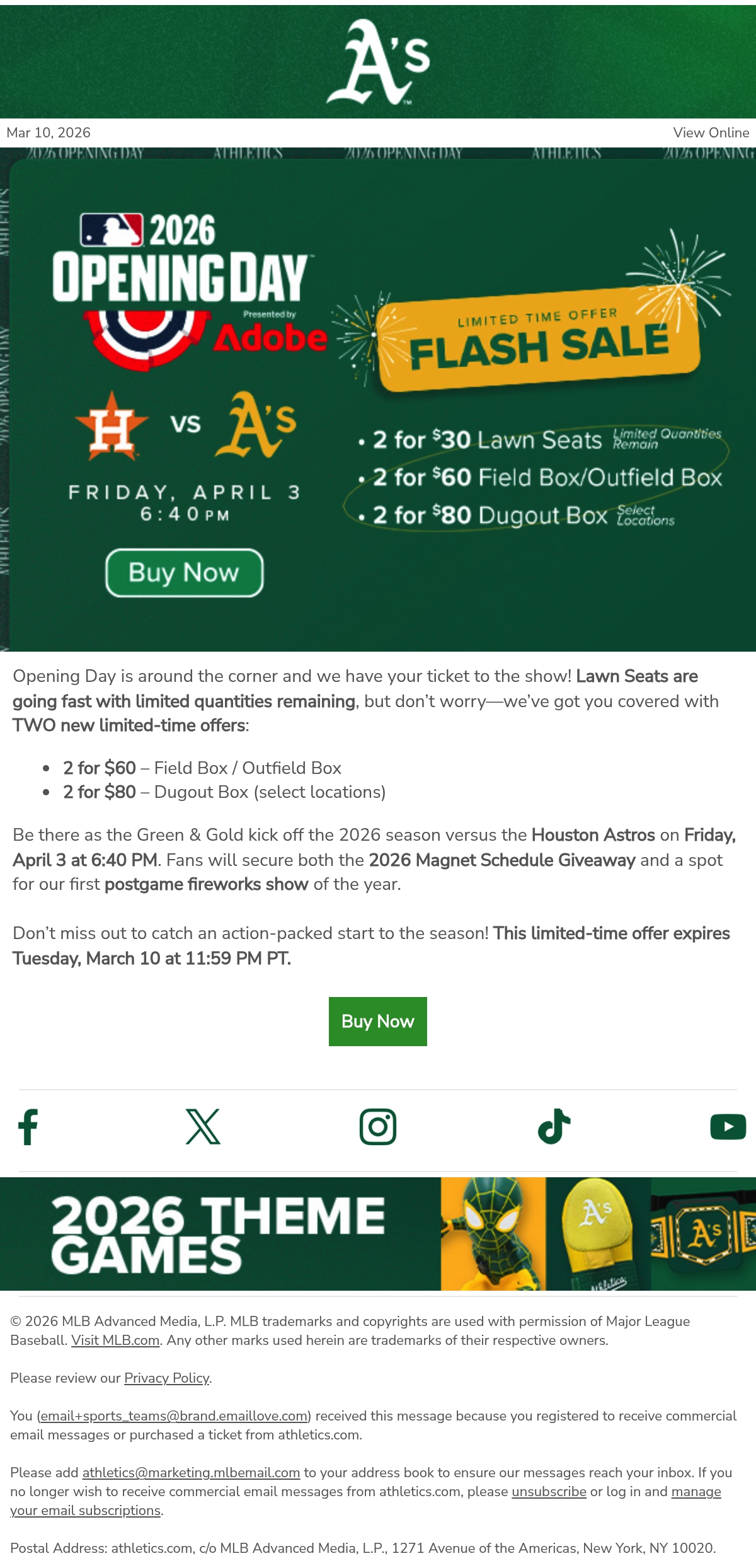Viewport: 756px width, 1568px height.
Task: Click the A's logo in header
Action: [378, 61]
